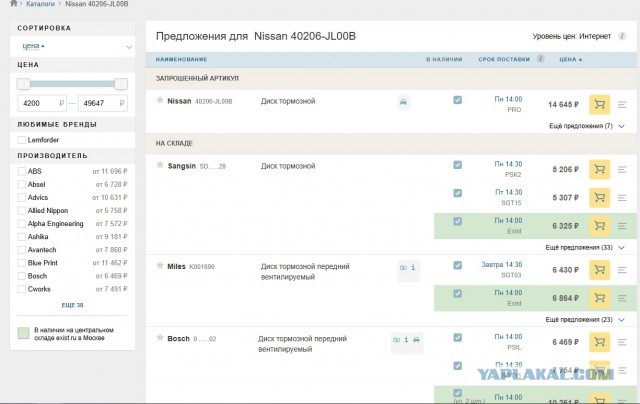Check the Ashika manufacturer filter
Screen dimensions: 640x404
(22, 237)
